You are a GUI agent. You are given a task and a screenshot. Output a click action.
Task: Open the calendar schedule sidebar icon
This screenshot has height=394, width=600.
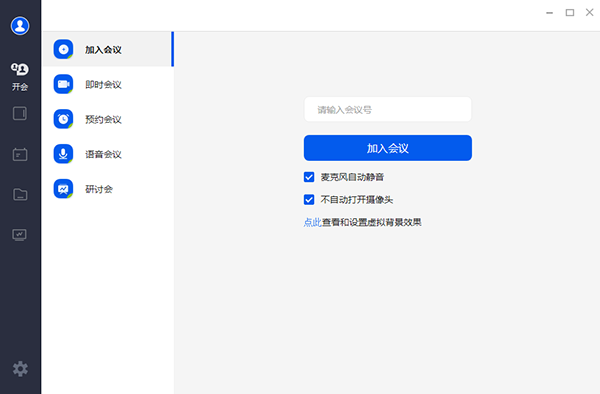[20, 154]
